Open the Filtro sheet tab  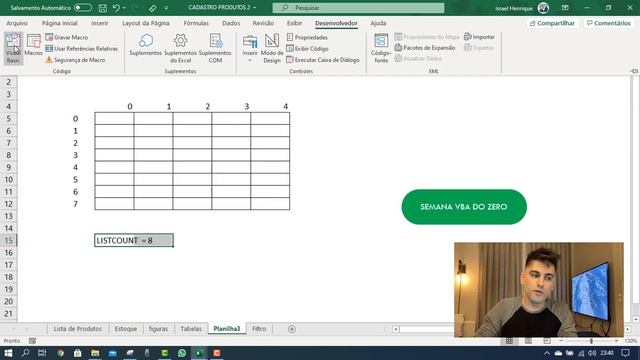click(x=259, y=329)
